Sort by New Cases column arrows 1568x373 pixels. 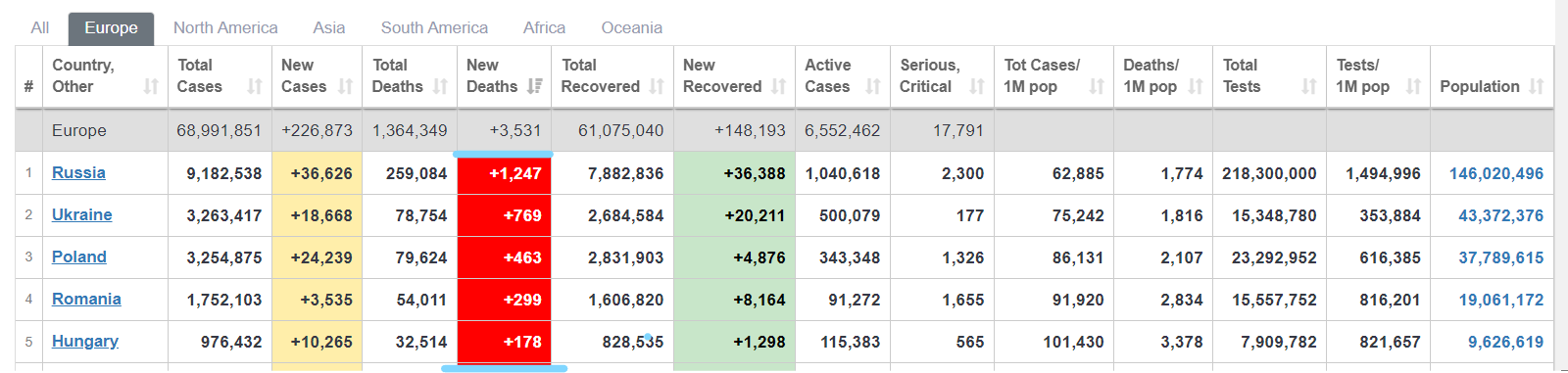[345, 86]
